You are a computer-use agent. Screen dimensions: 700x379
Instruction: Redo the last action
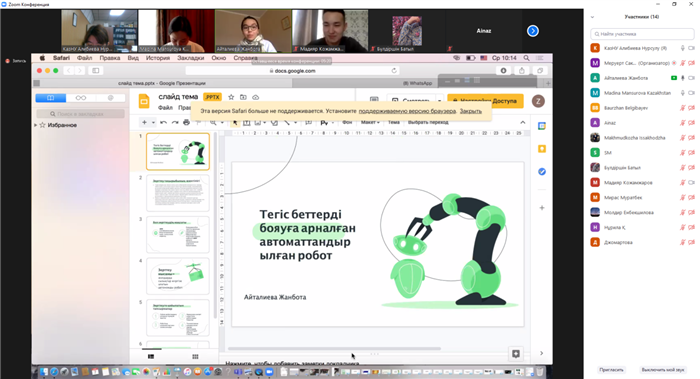pyautogui.click(x=175, y=122)
